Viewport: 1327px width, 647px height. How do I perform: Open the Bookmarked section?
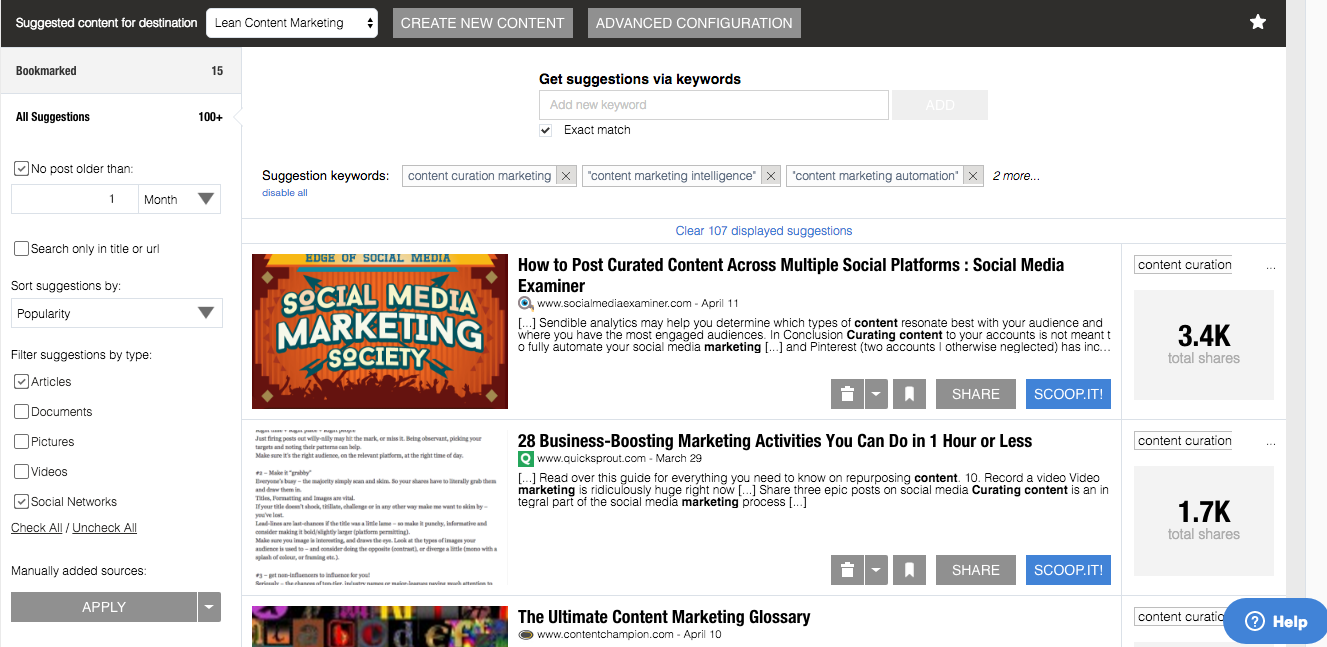coord(120,71)
